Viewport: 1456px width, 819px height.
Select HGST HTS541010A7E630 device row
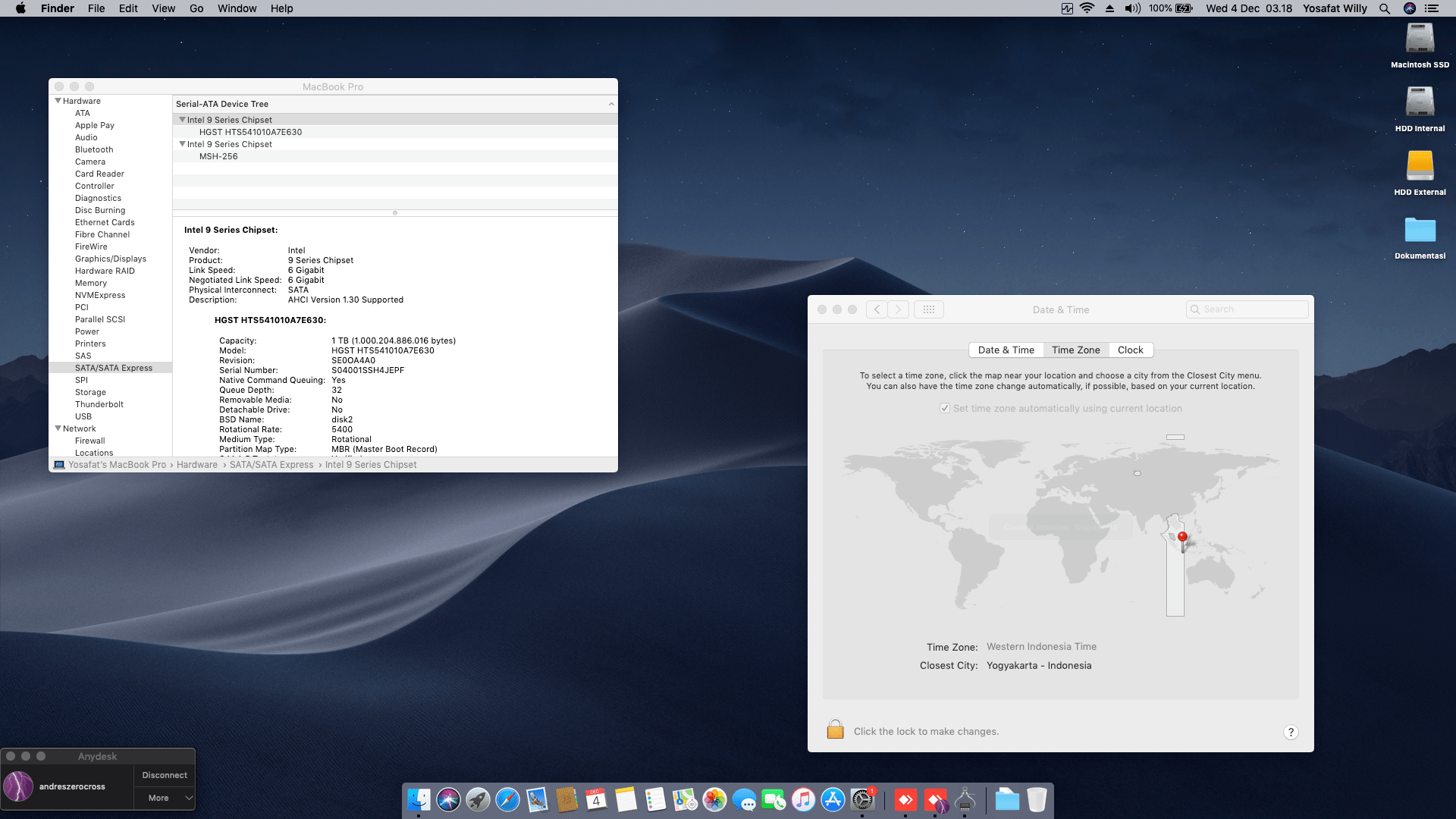[x=395, y=132]
